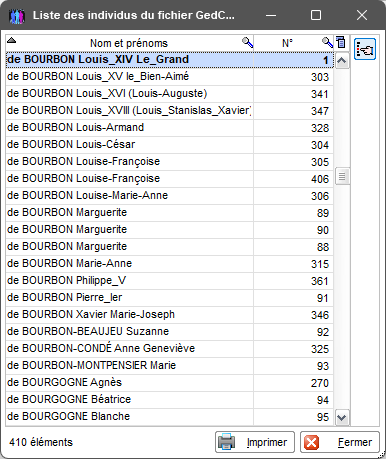Select de BOURBON Louise-Marie-Anne
Screen dimensions: 386x459
(x=169, y=196)
